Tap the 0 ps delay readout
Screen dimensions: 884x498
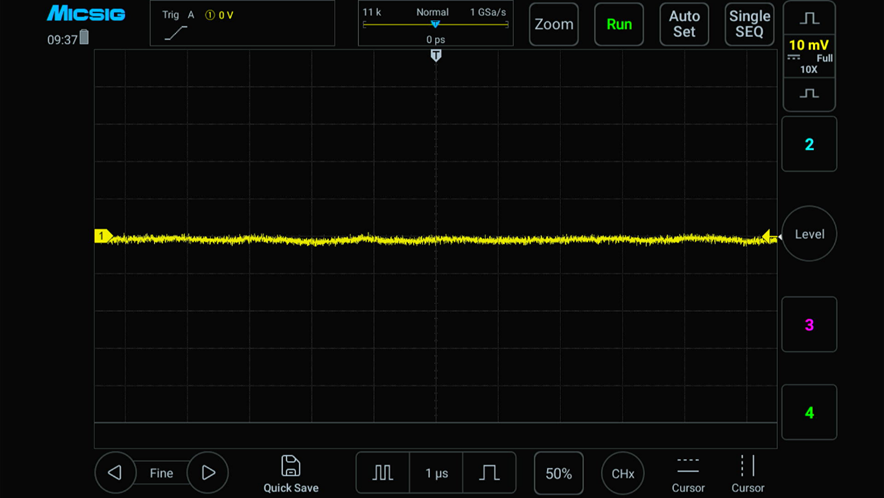tap(435, 39)
